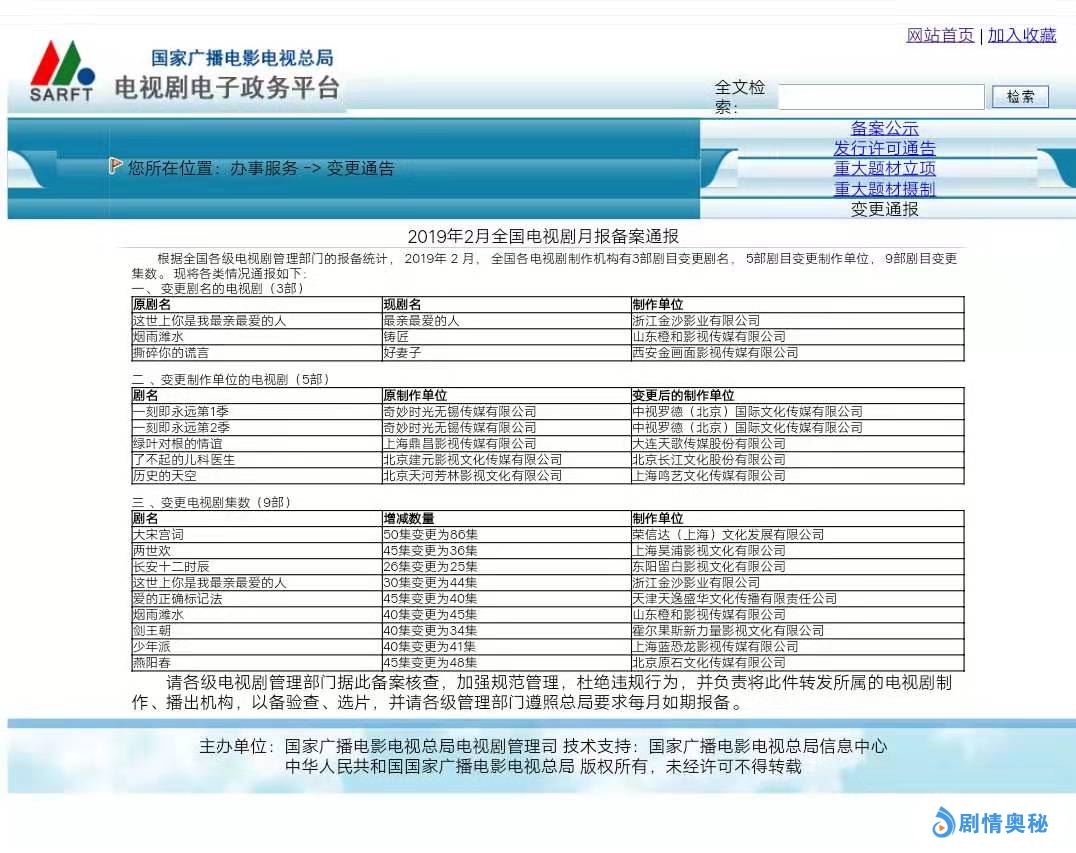
Task: Go to 发行许可通告 section
Action: tap(884, 148)
